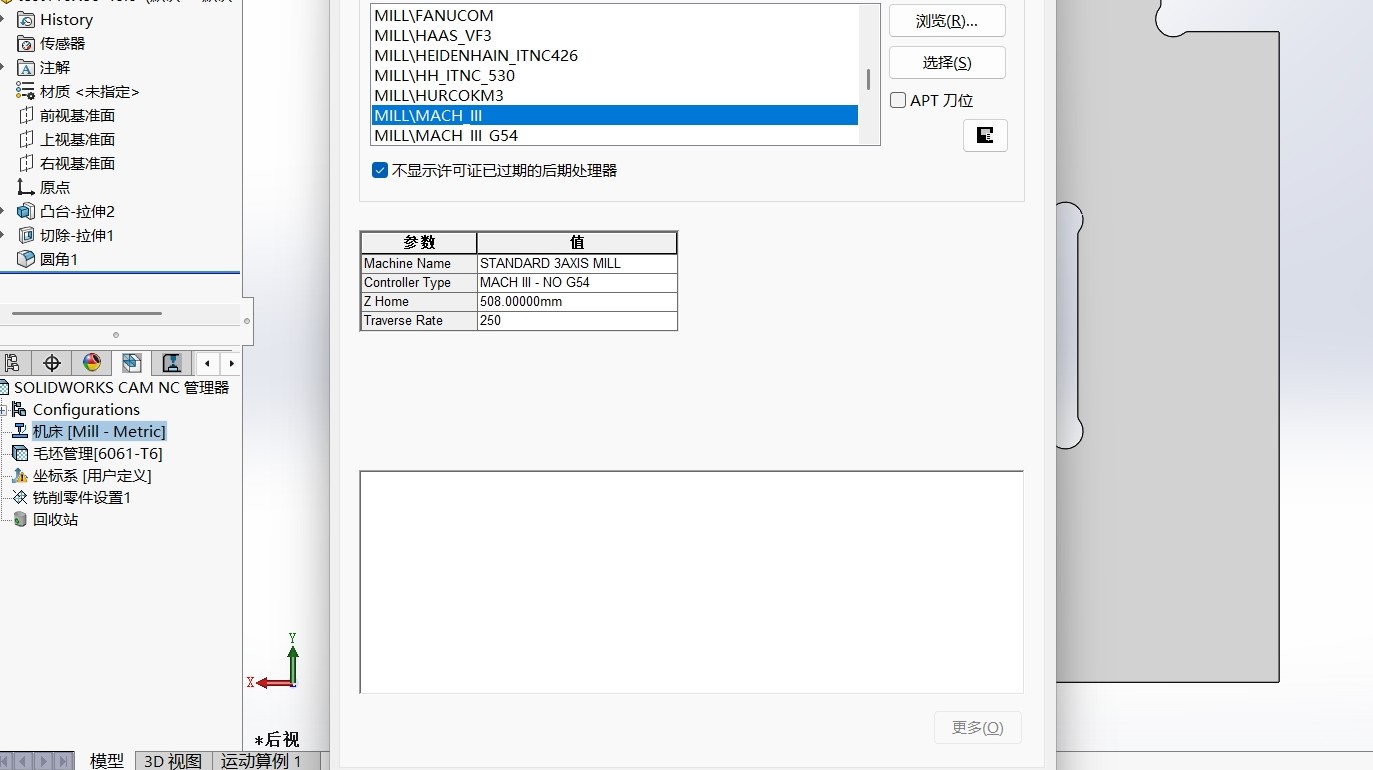Viewport: 1373px width, 770px height.
Task: Click the 机床 machine icon
Action: pyautogui.click(x=20, y=431)
